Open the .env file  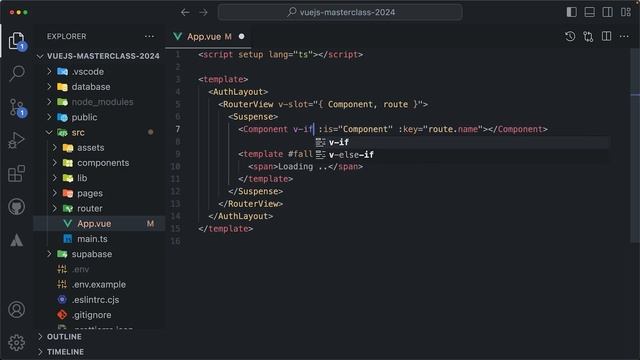(x=99, y=269)
